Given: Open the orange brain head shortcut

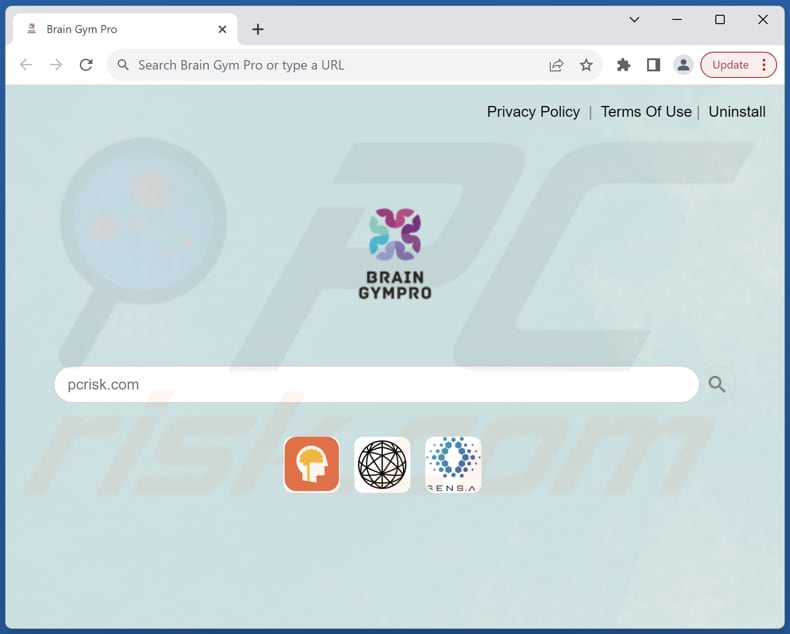Looking at the screenshot, I should tap(311, 464).
